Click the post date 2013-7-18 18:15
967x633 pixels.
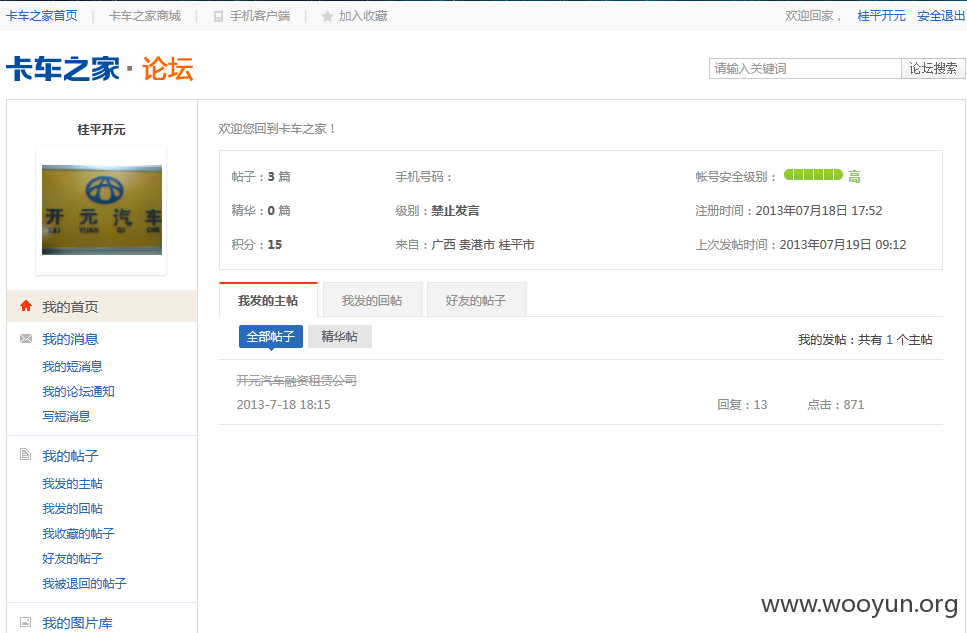coord(284,405)
